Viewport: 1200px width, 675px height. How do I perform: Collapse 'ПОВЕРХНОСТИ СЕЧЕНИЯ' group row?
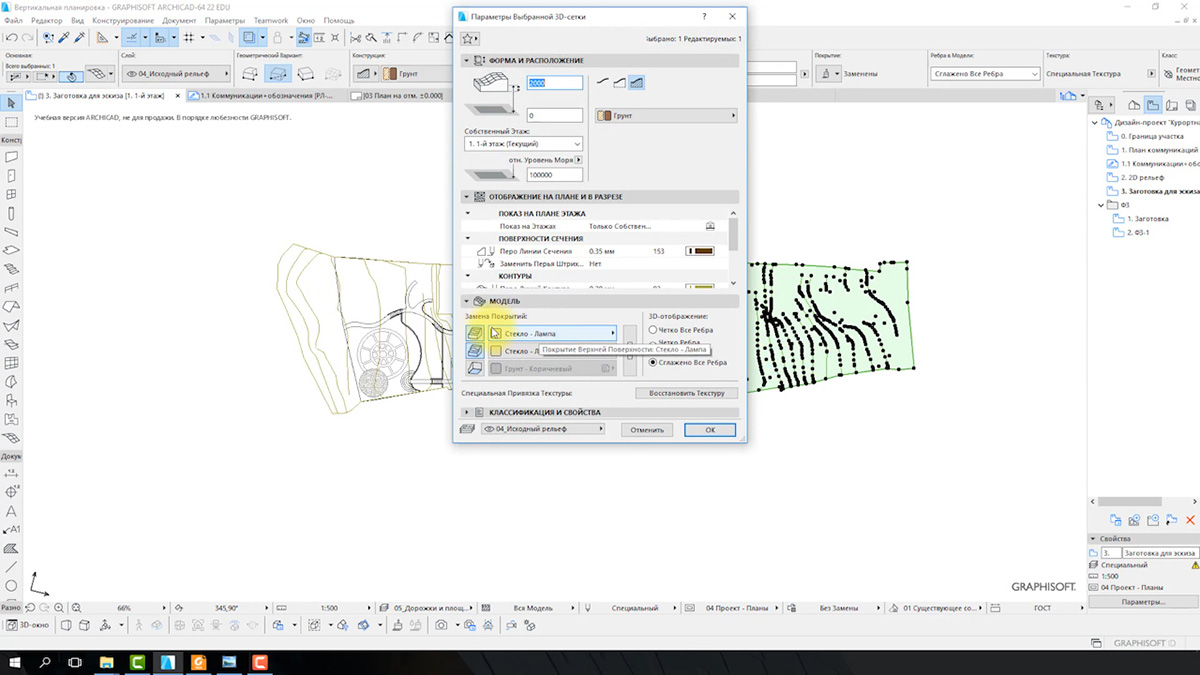click(x=467, y=239)
